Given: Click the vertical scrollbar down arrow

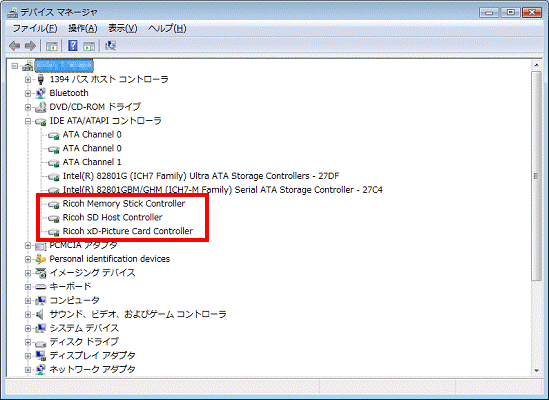Looking at the screenshot, I should tap(536, 370).
